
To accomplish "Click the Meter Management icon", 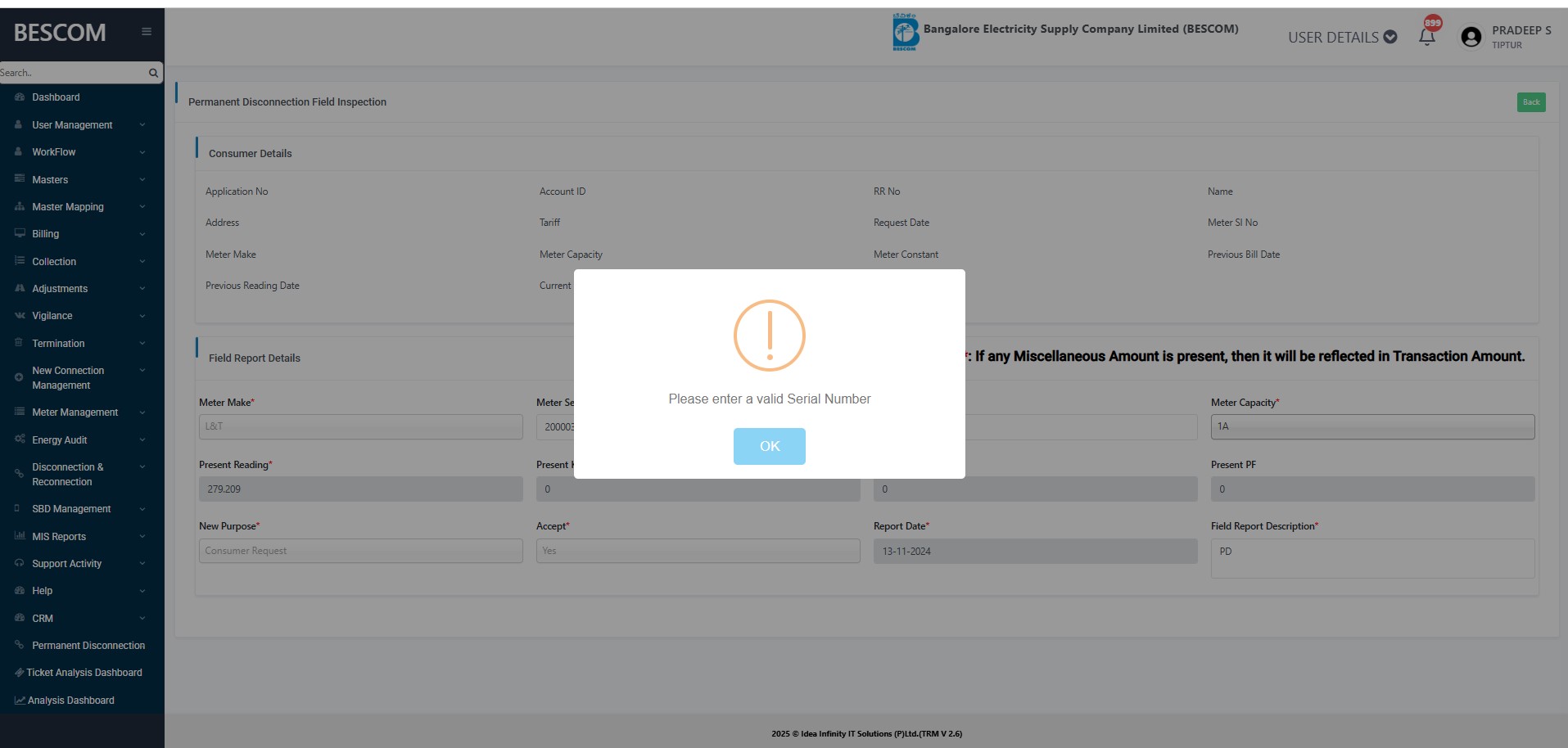I will [20, 412].
